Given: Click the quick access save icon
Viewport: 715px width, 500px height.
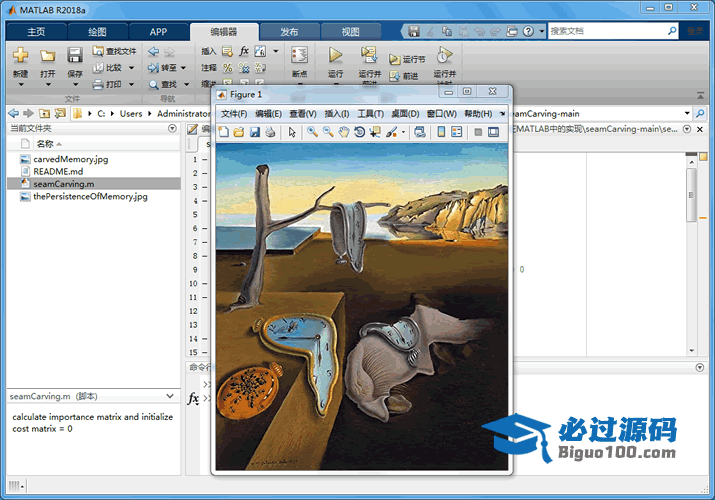Looking at the screenshot, I should coord(414,31).
